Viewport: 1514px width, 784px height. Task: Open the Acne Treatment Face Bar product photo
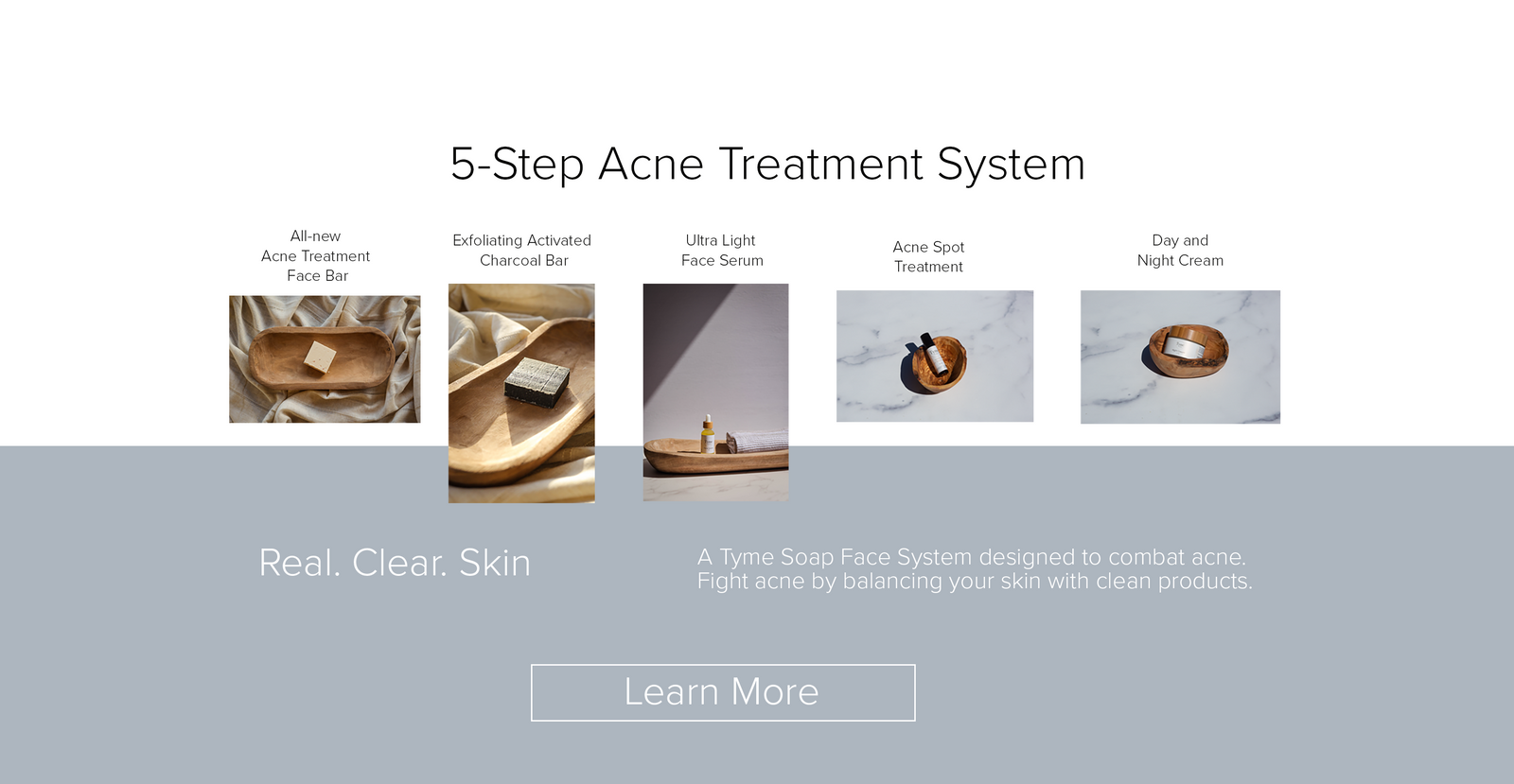click(x=325, y=359)
